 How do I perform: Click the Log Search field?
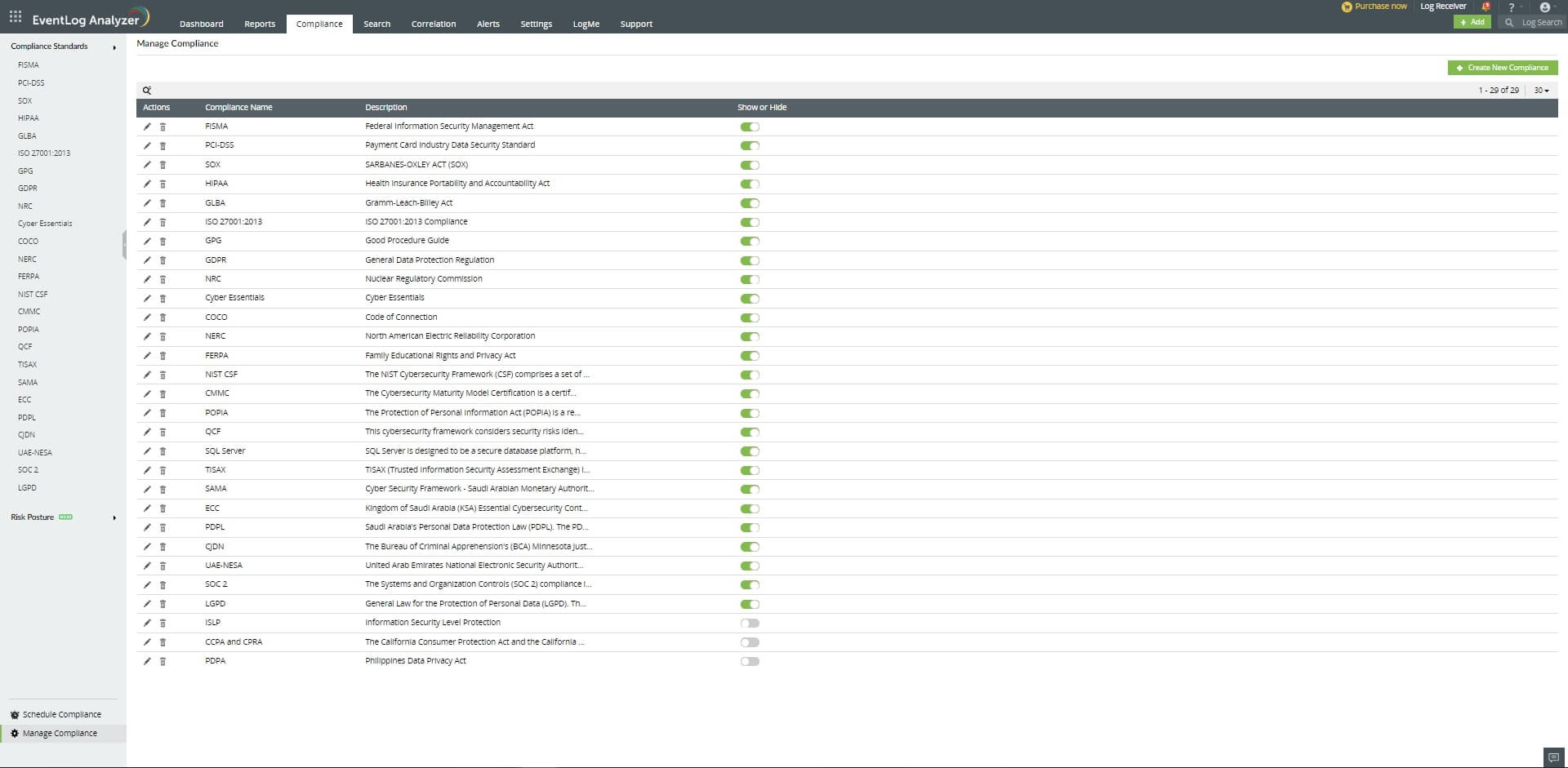pos(1534,22)
